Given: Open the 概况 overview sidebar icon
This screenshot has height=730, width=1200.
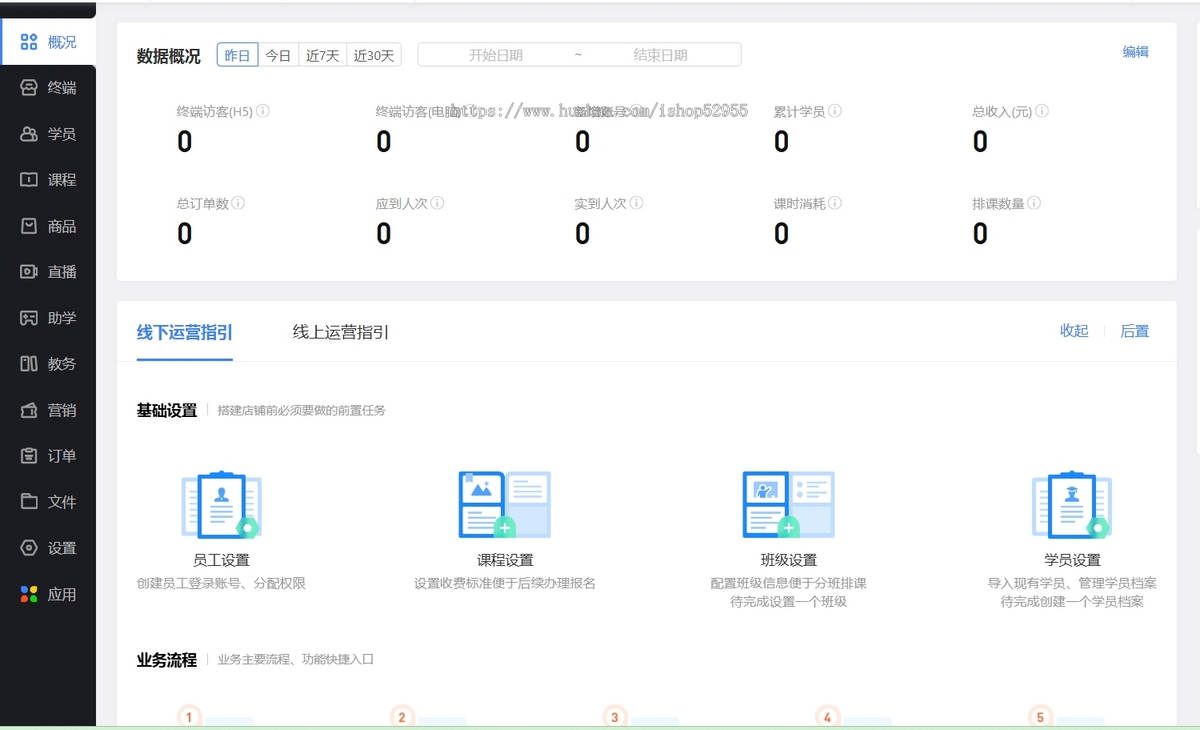Looking at the screenshot, I should coord(29,42).
